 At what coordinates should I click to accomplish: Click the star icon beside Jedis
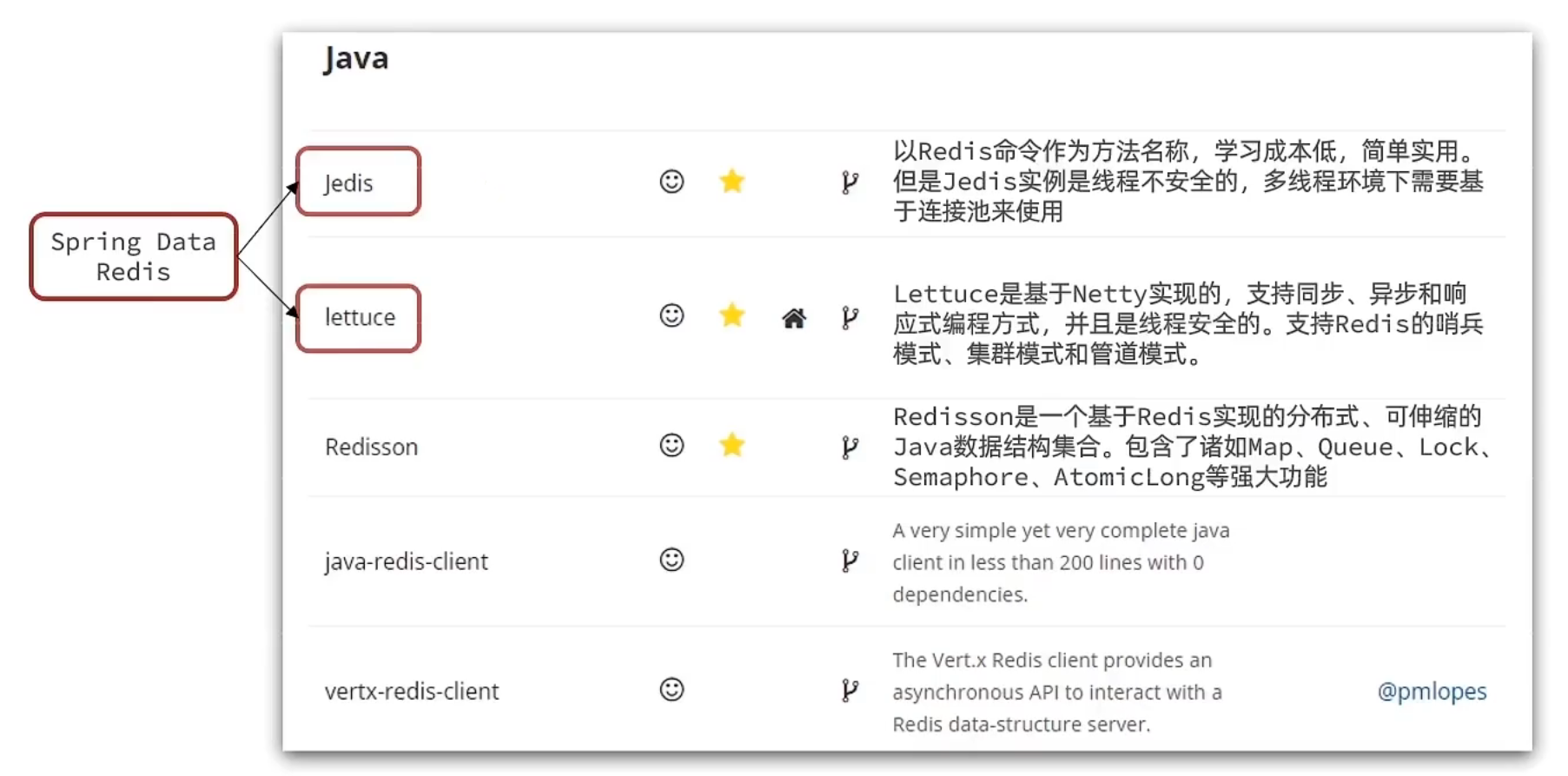click(x=732, y=182)
